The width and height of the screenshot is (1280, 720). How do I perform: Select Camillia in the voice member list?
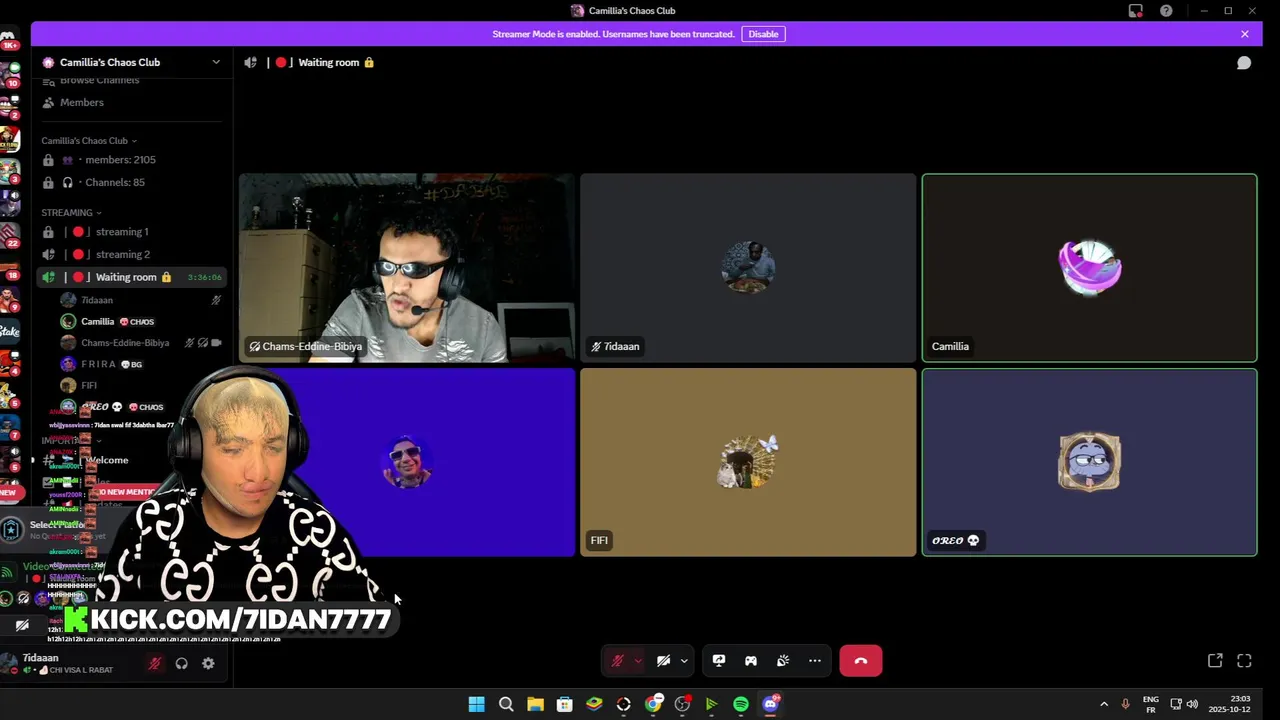(140, 321)
